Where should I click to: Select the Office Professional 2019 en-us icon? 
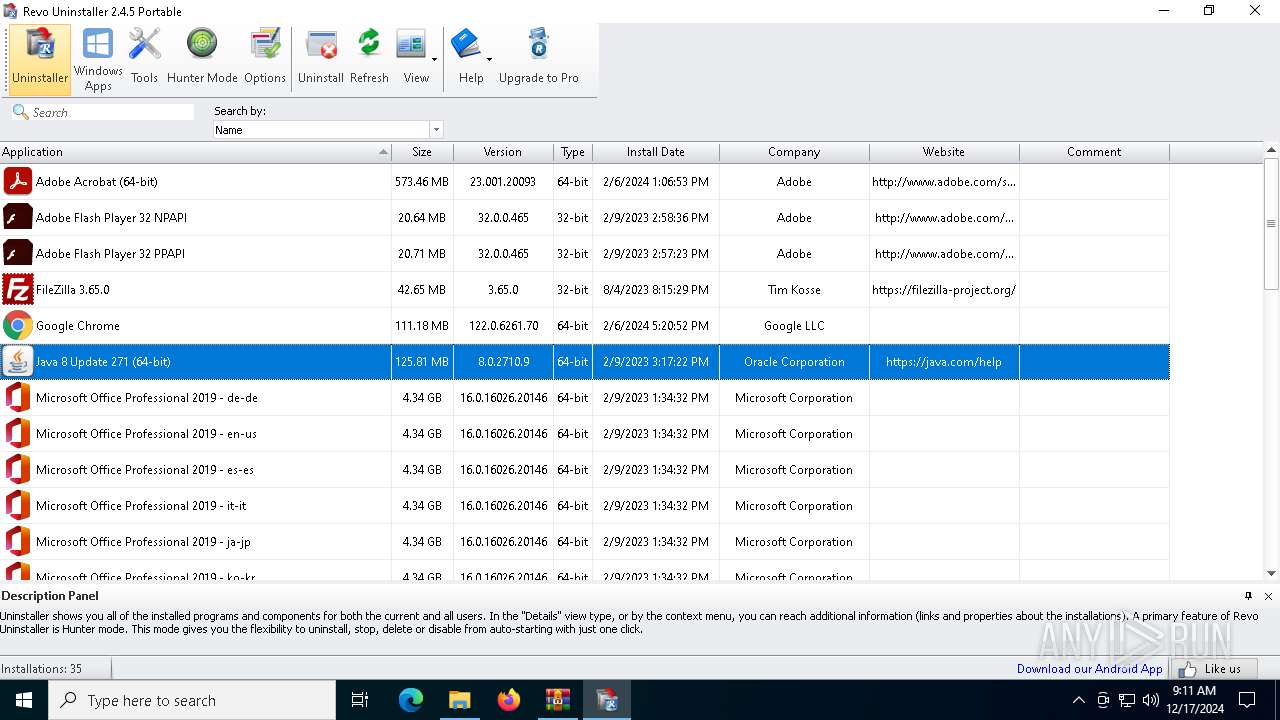point(18,434)
